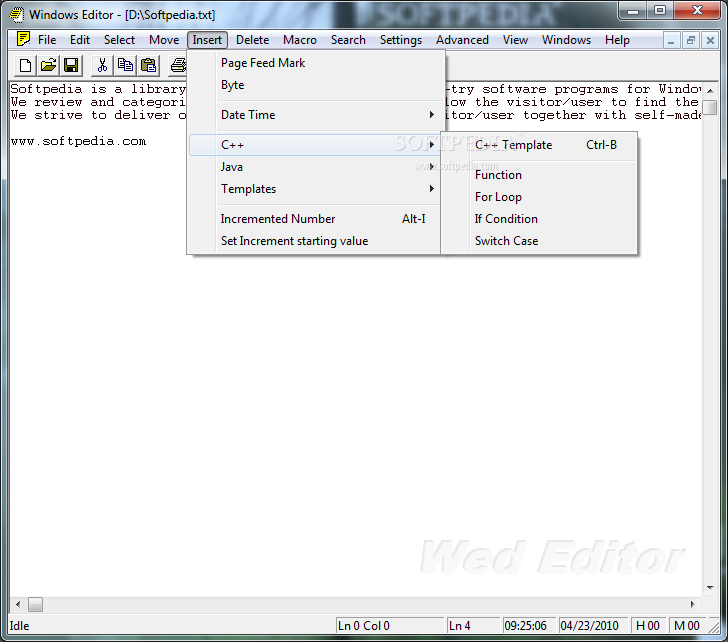Expand the Templates submenu
The image size is (728, 642).
[314, 189]
